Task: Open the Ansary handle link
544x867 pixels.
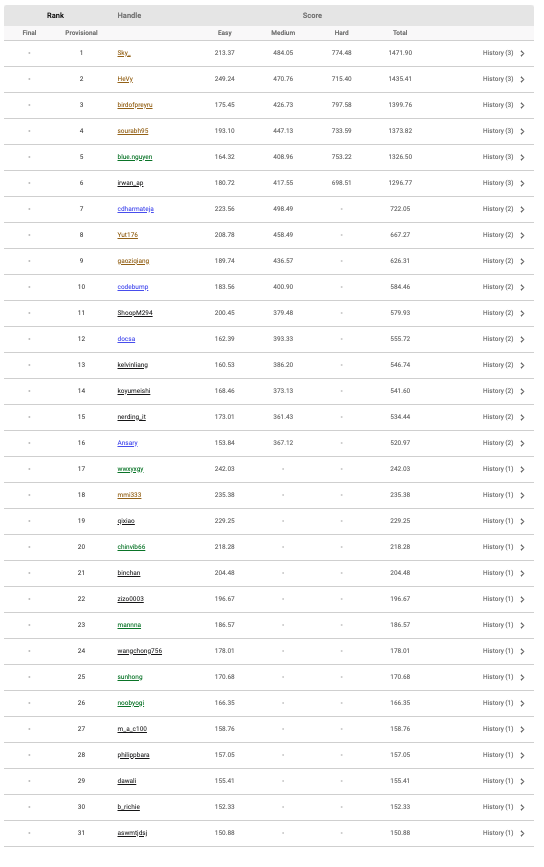Action: click(127, 443)
